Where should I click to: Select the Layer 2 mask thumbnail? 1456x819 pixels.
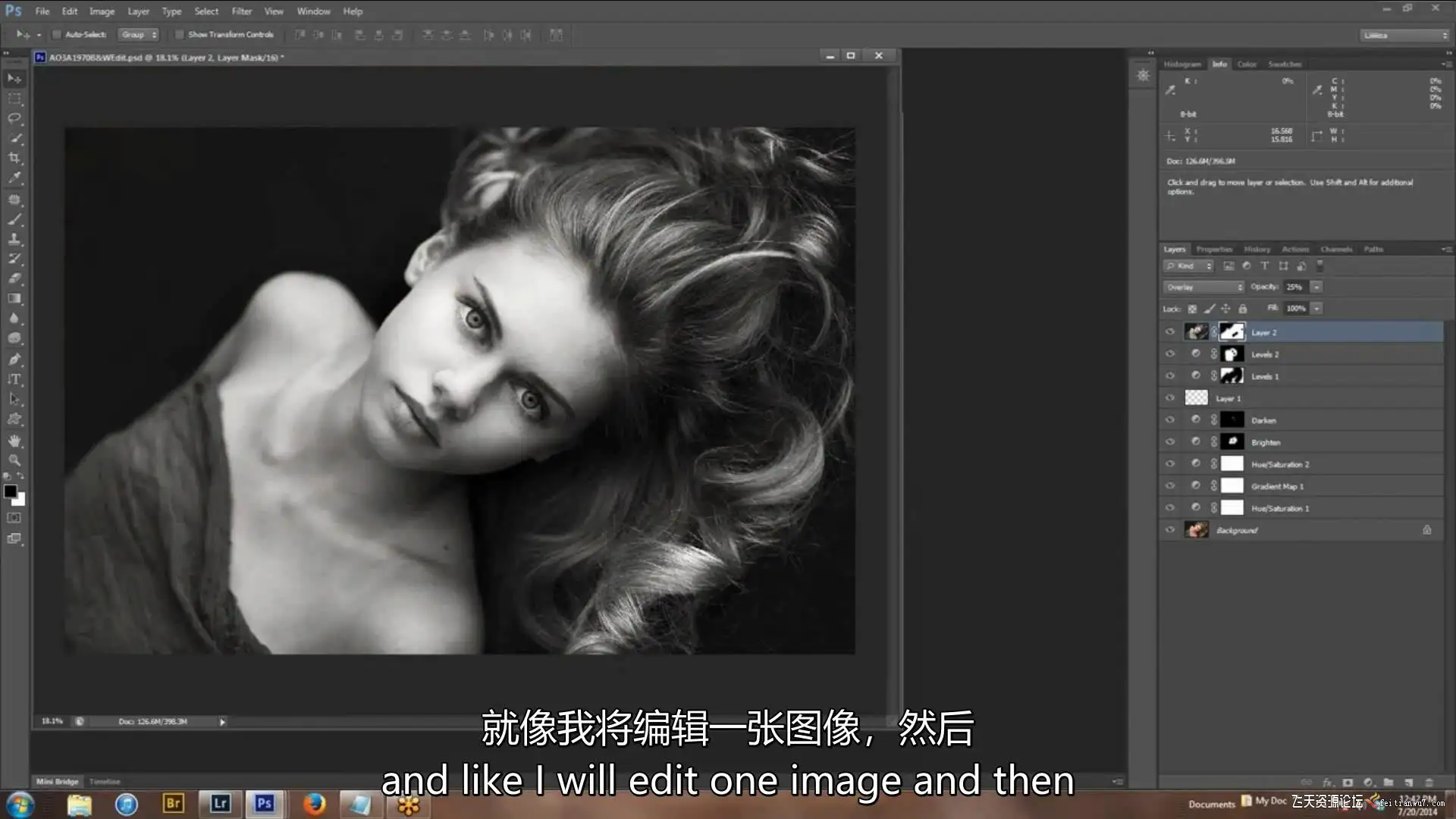tap(1232, 332)
